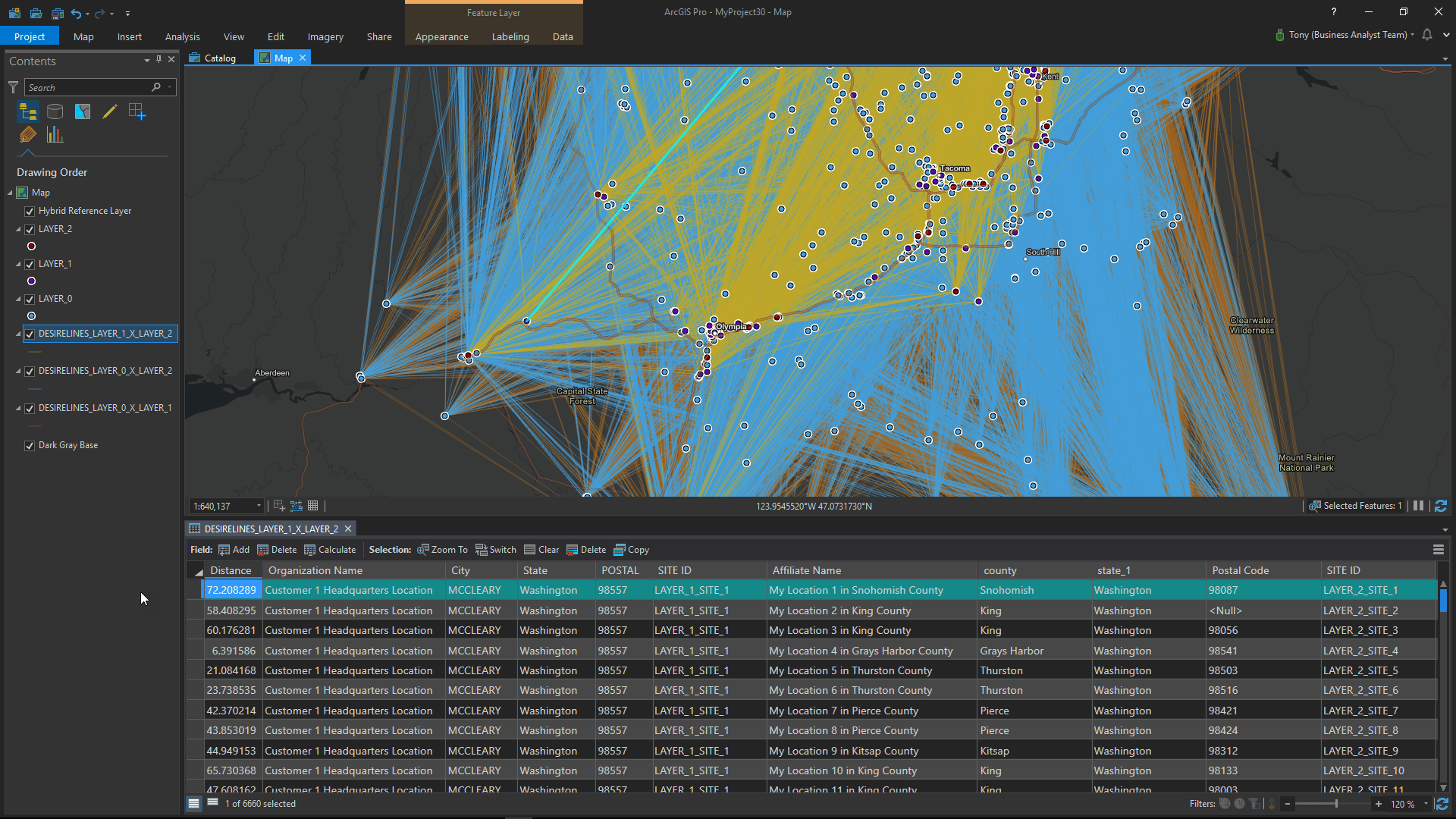Click Calculate field button

pyautogui.click(x=330, y=550)
